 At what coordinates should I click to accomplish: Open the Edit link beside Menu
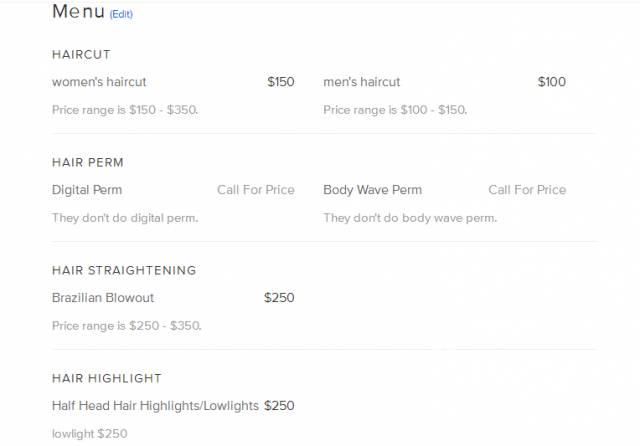[121, 14]
